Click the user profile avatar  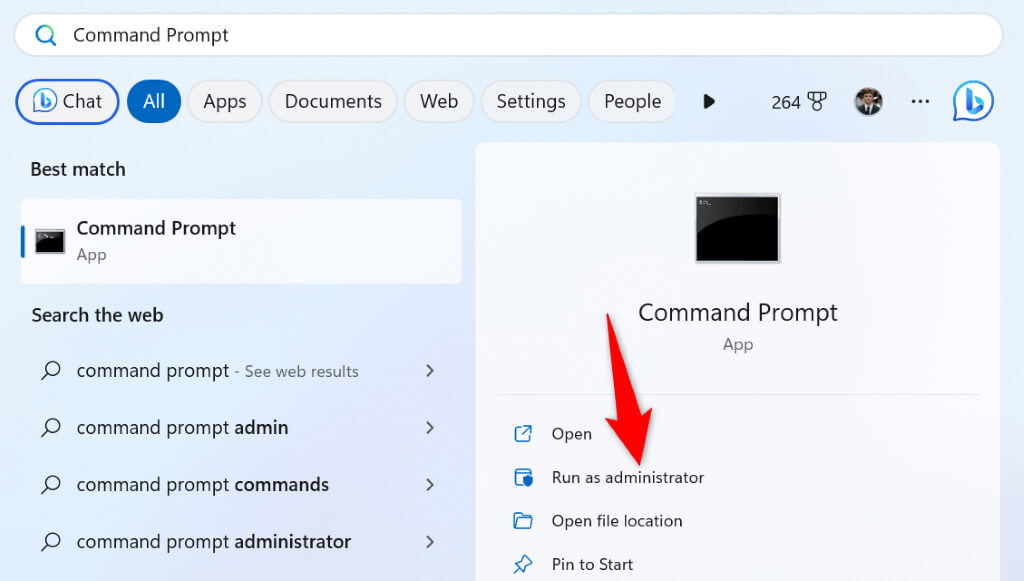coord(868,101)
